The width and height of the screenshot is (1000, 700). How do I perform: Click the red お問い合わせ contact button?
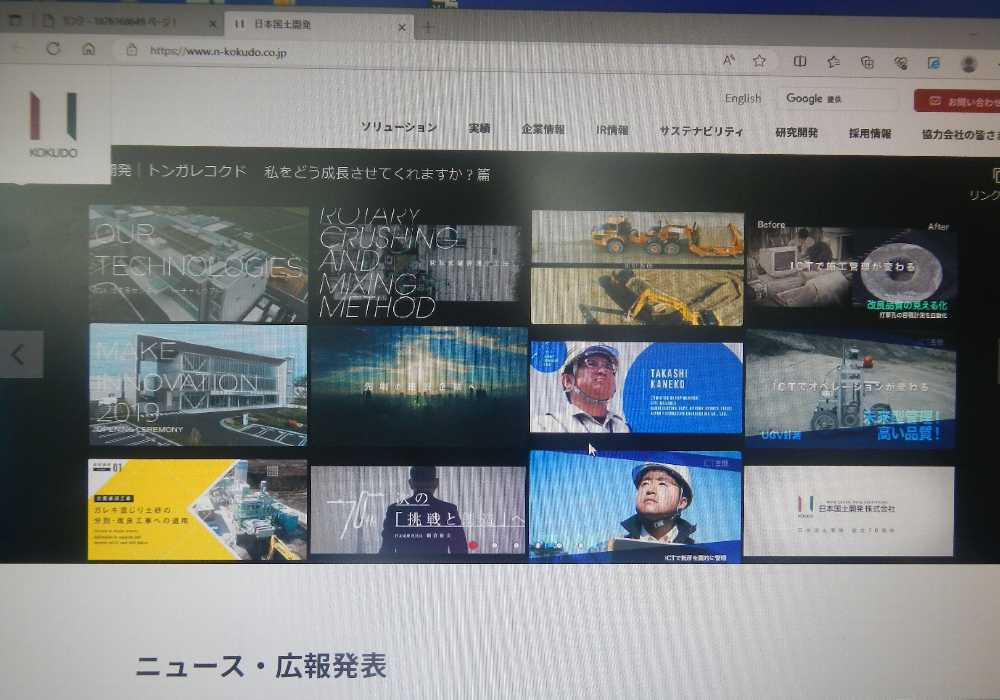click(957, 101)
